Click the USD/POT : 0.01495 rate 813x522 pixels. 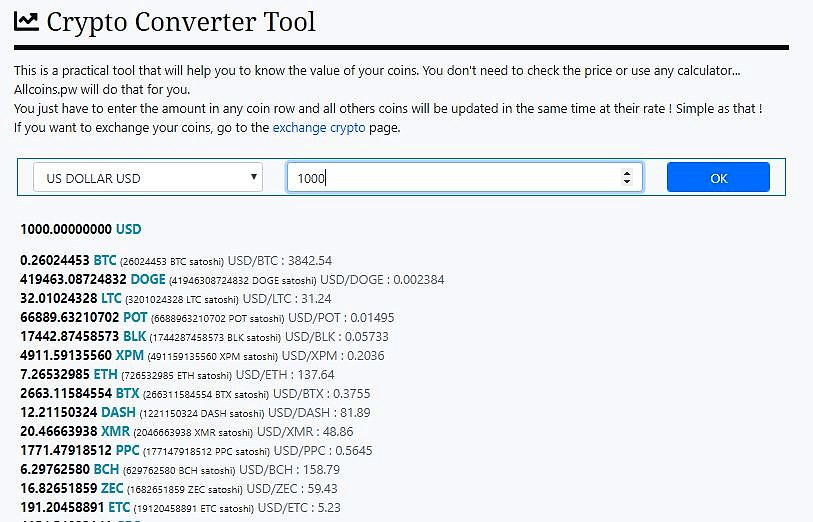341,318
